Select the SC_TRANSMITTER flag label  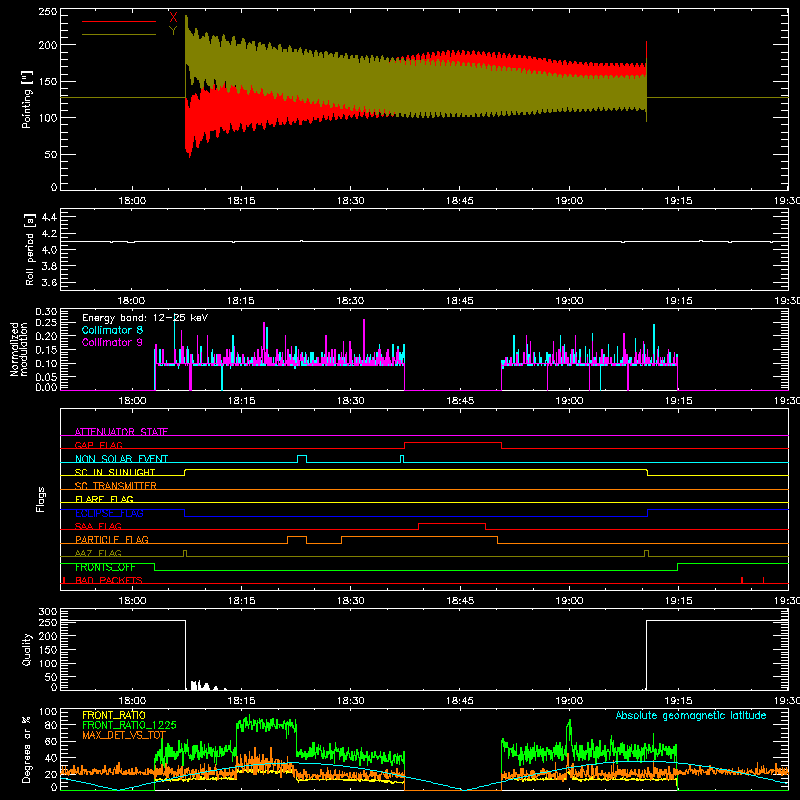(x=116, y=486)
